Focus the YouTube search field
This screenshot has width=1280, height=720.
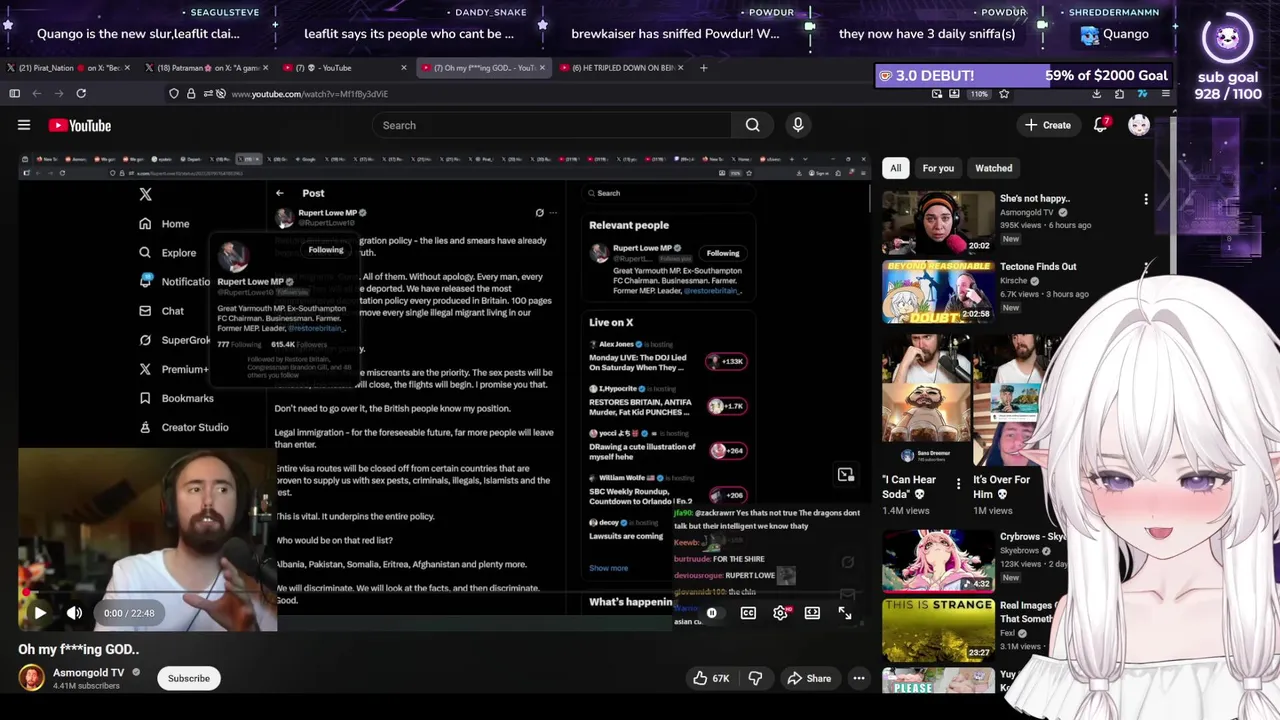pos(552,125)
